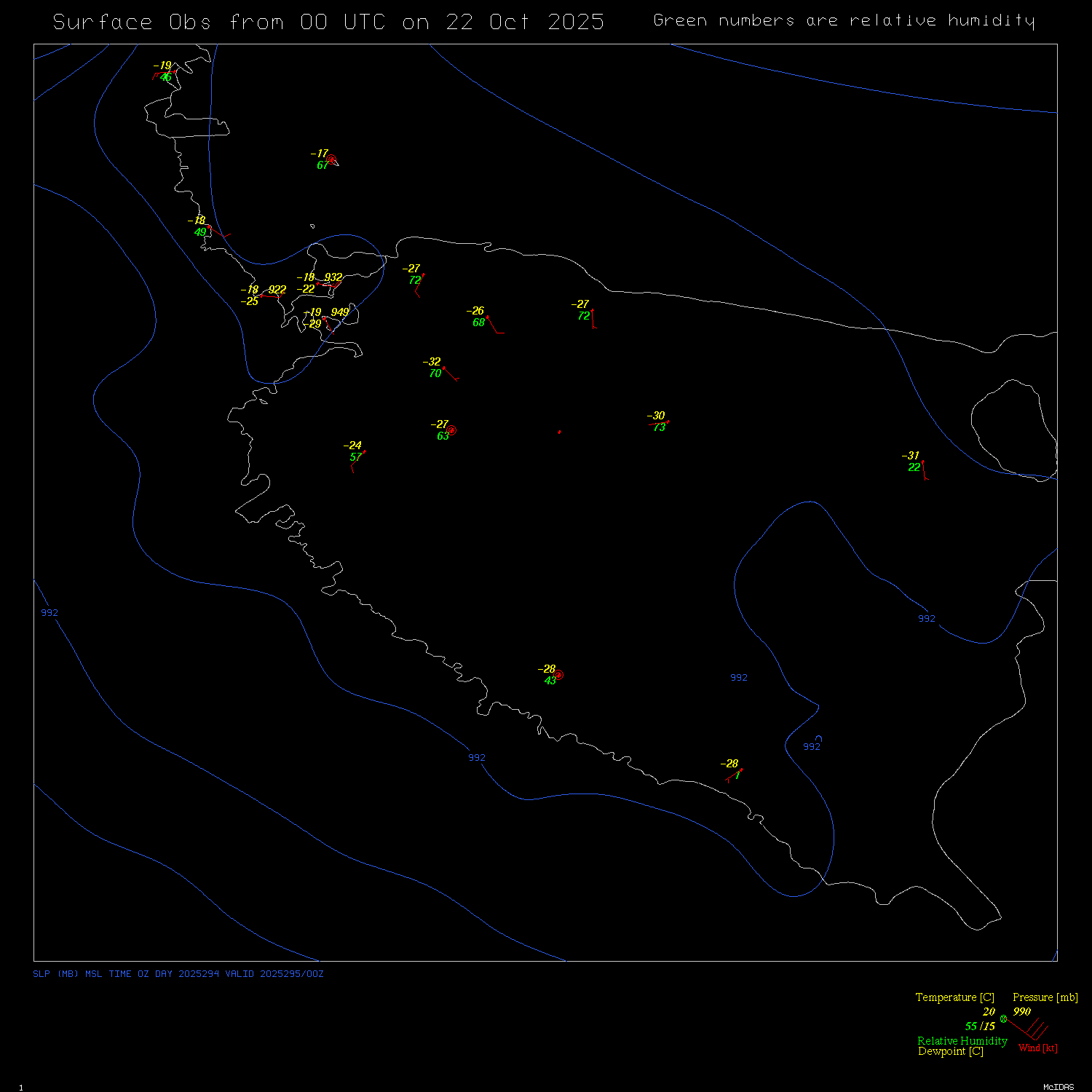
Task: Click the Pressure [mb] legend label
Action: (1045, 997)
